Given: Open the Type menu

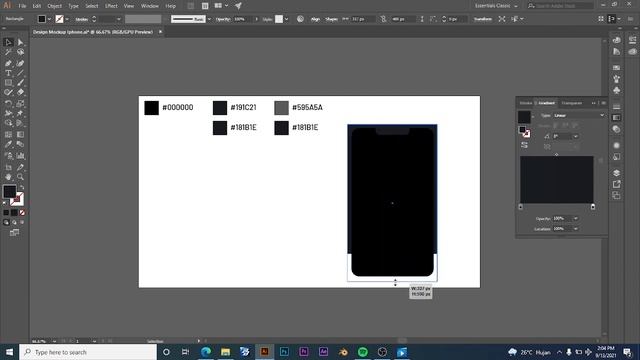Looking at the screenshot, I should [x=73, y=6].
